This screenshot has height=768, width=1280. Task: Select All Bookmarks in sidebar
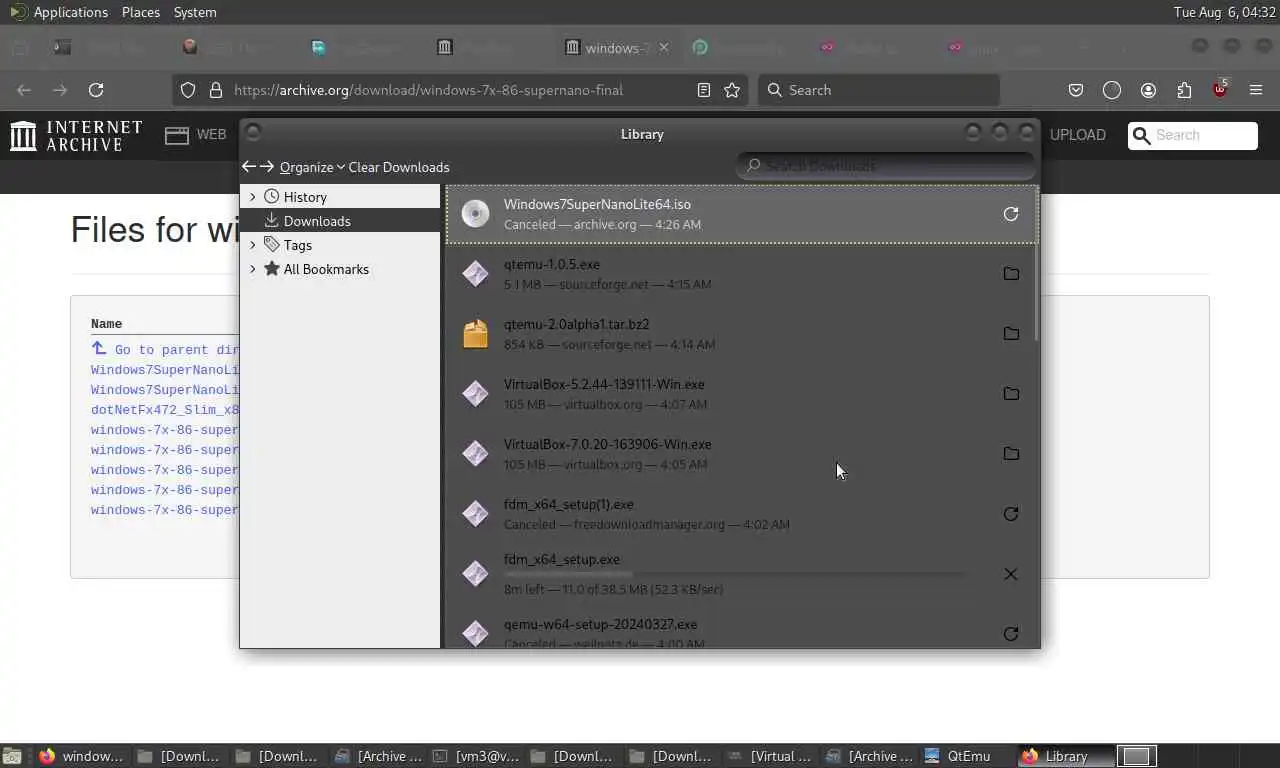click(x=340, y=269)
